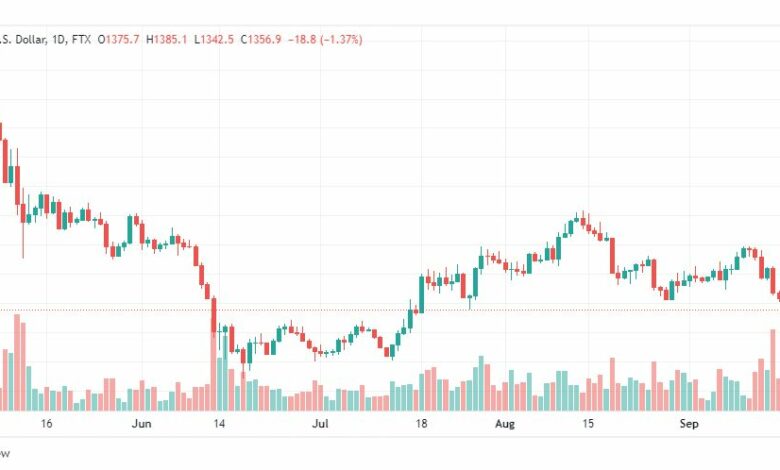Click the Jul label on time axis
The width and height of the screenshot is (780, 470).
pos(320,424)
